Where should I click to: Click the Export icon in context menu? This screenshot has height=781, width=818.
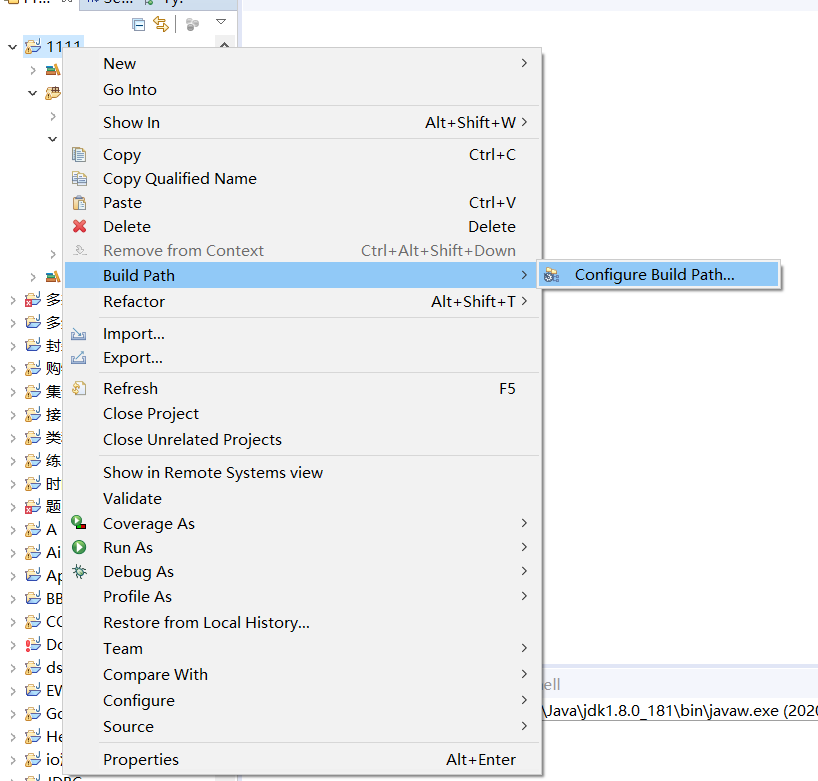(79, 358)
